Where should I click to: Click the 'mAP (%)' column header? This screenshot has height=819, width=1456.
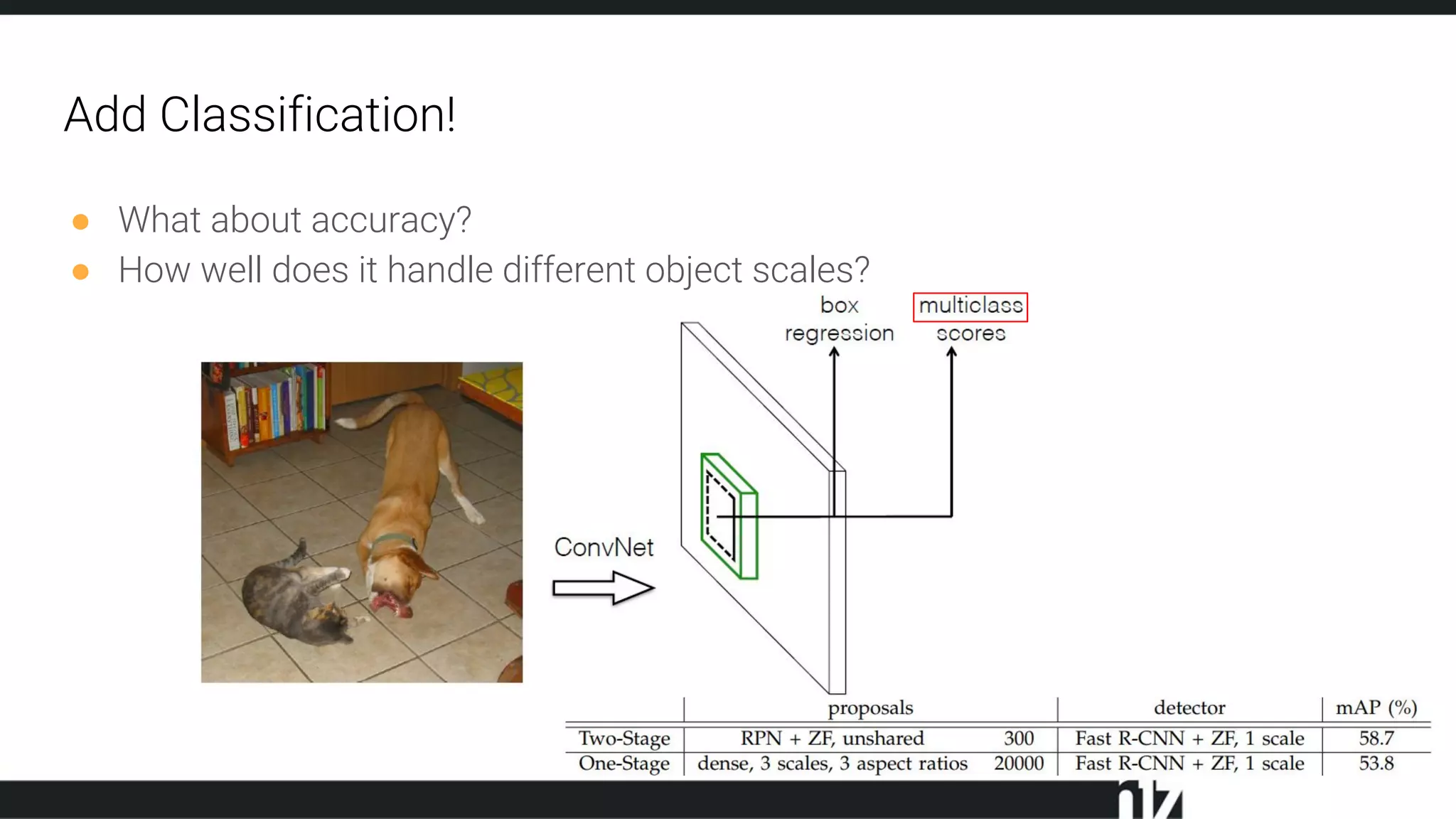click(x=1376, y=708)
